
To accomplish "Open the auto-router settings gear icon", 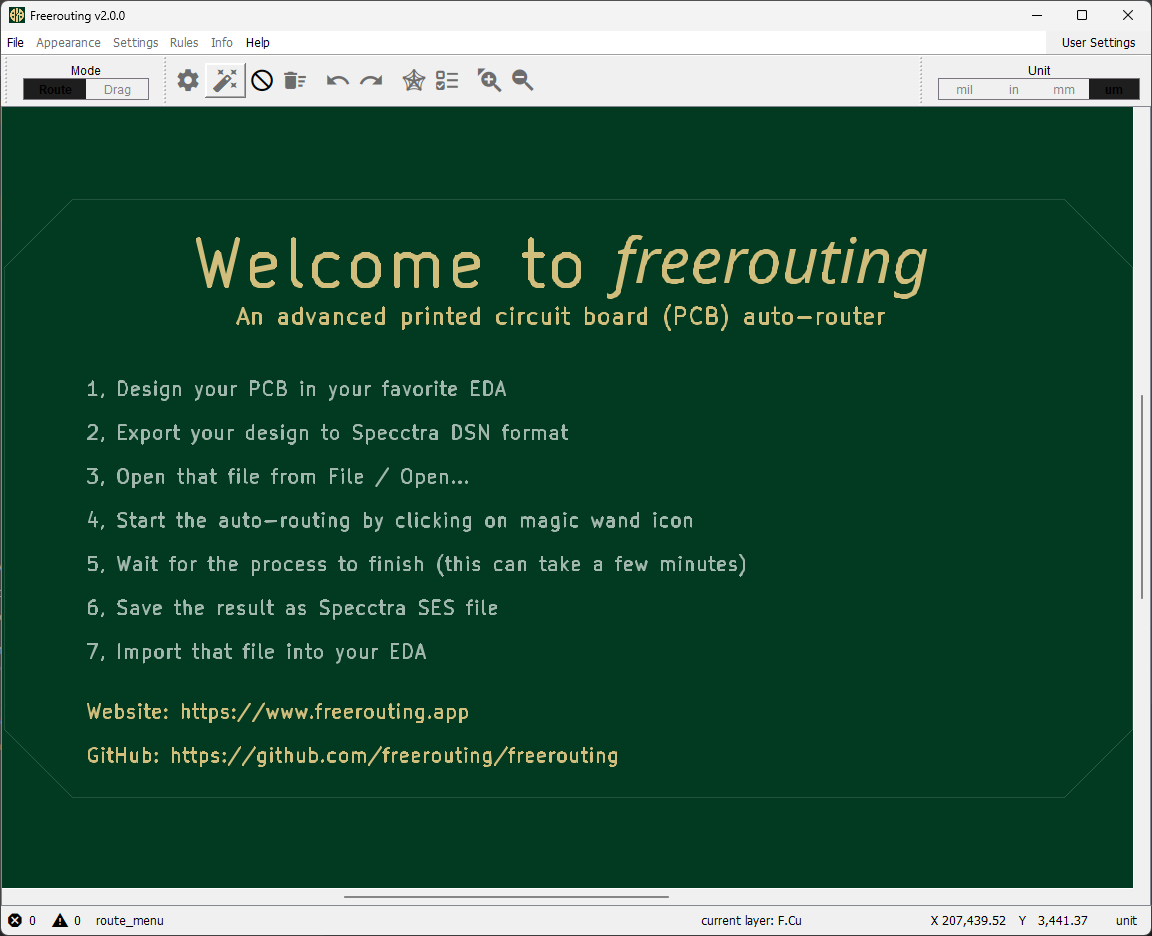I will pyautogui.click(x=188, y=80).
